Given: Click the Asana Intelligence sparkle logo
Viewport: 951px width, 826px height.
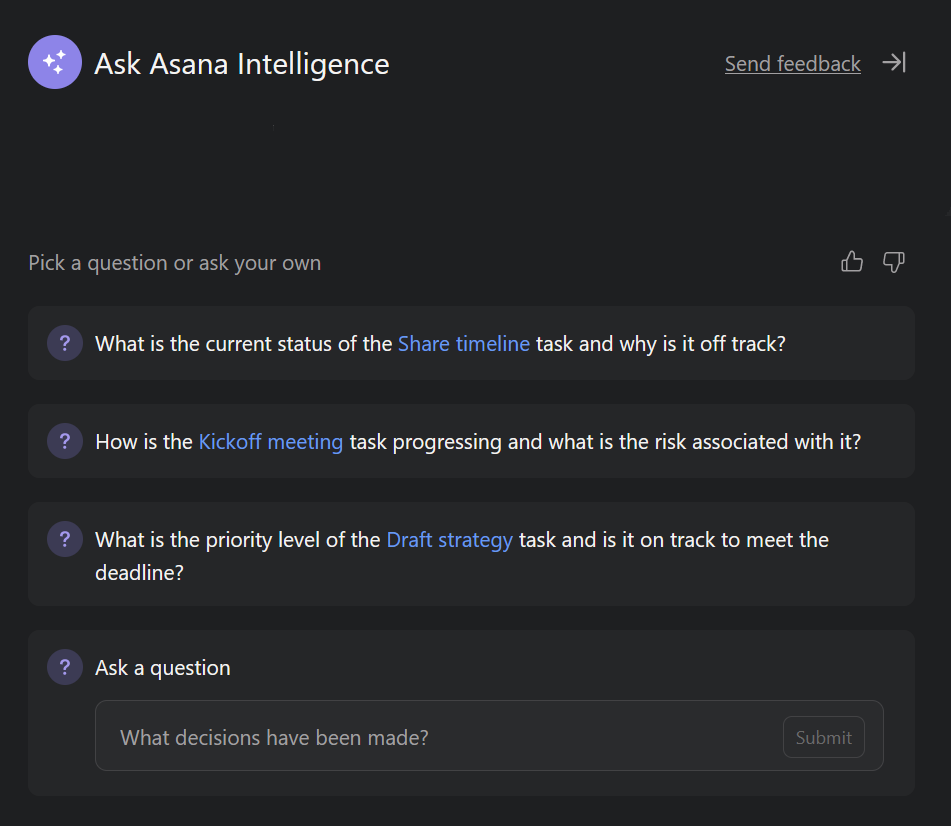Looking at the screenshot, I should click(x=55, y=62).
